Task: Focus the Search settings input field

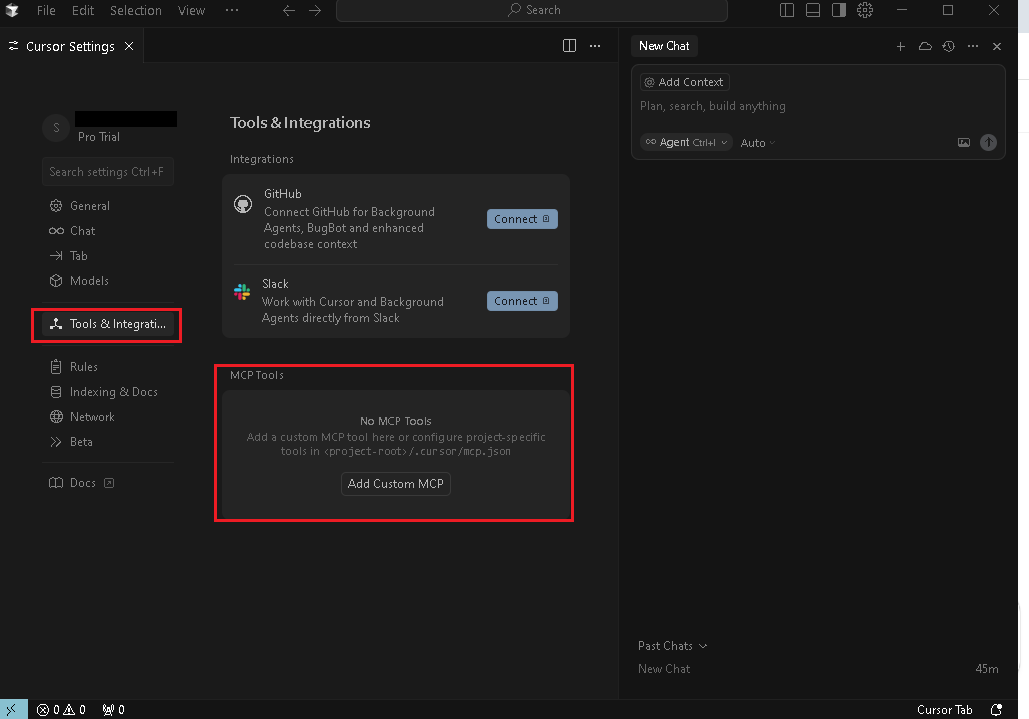Action: 108,172
